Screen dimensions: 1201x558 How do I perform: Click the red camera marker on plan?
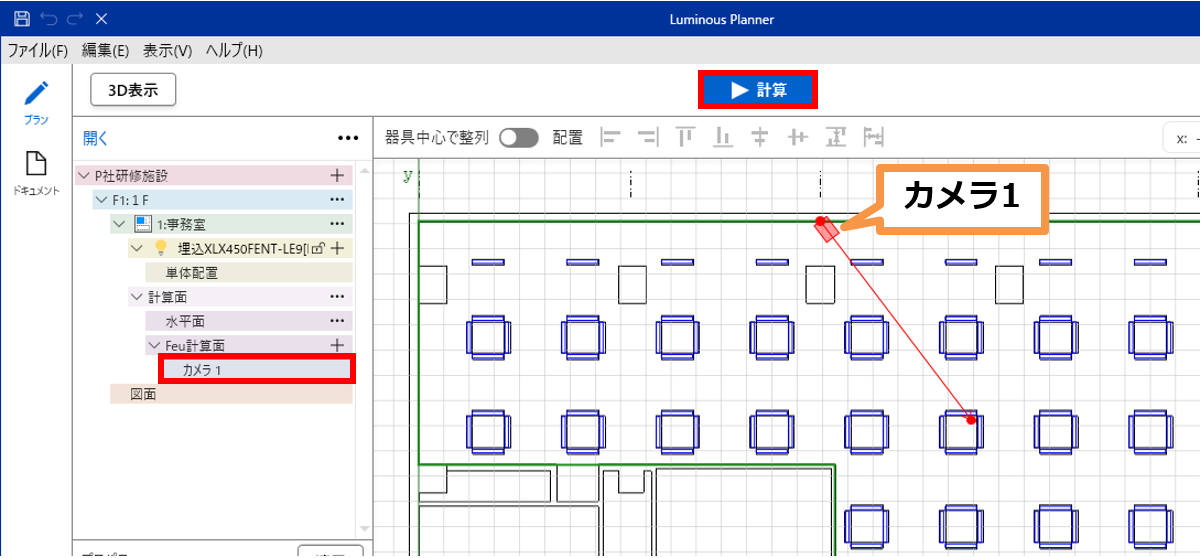[x=826, y=230]
